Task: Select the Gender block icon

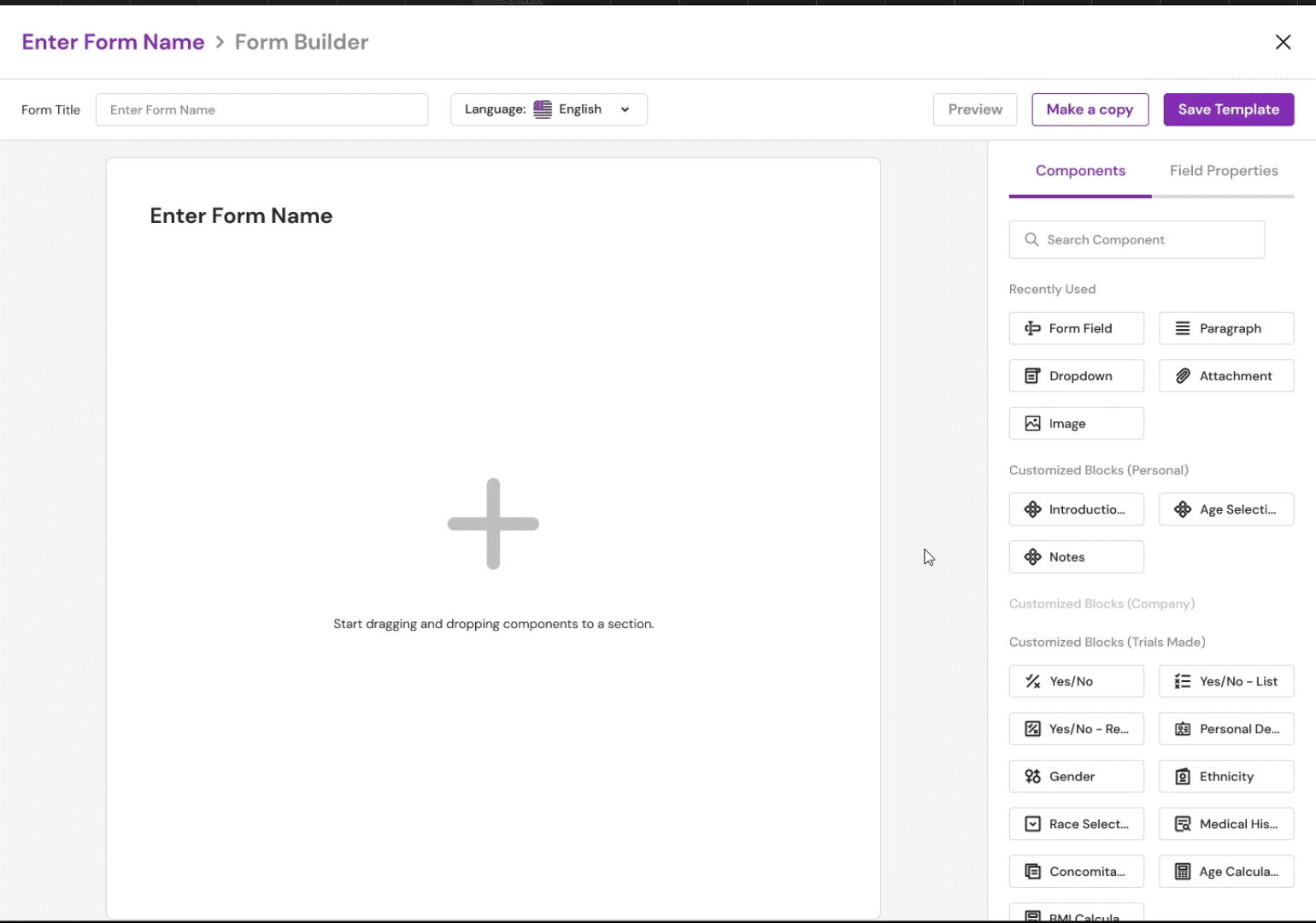Action: coord(1032,777)
